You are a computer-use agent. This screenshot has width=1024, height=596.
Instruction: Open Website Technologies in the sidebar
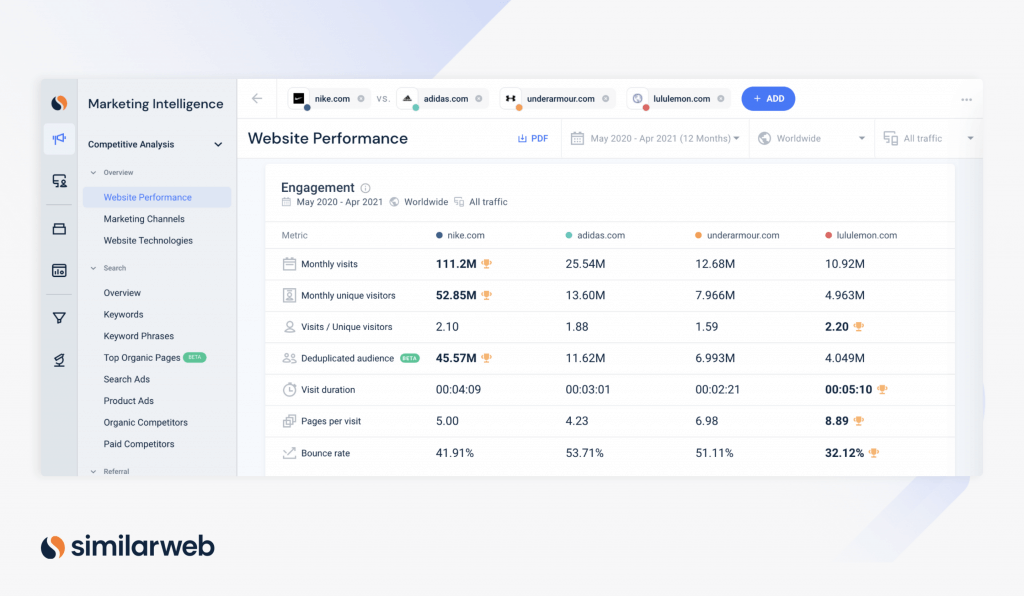148,240
